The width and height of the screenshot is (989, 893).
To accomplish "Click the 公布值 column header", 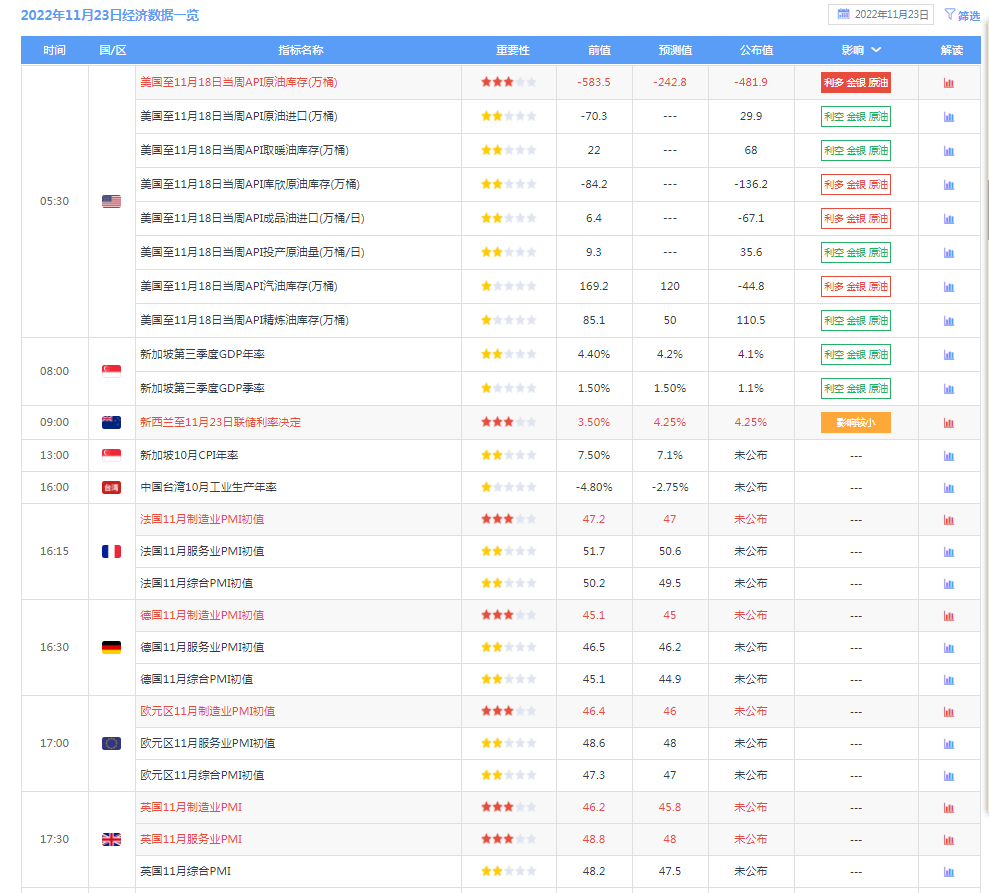I will pos(756,50).
